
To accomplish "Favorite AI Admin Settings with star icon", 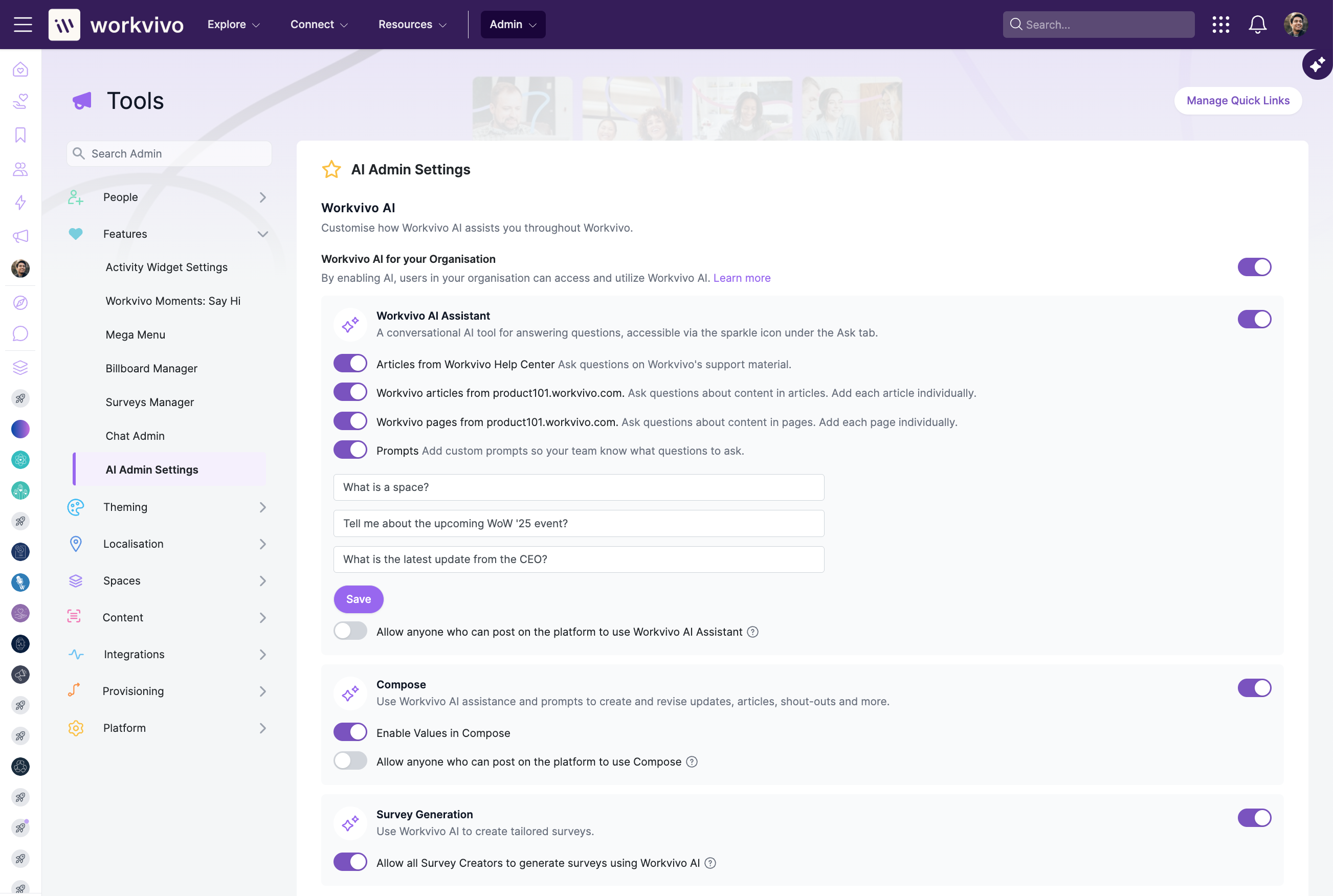I will 331,170.
